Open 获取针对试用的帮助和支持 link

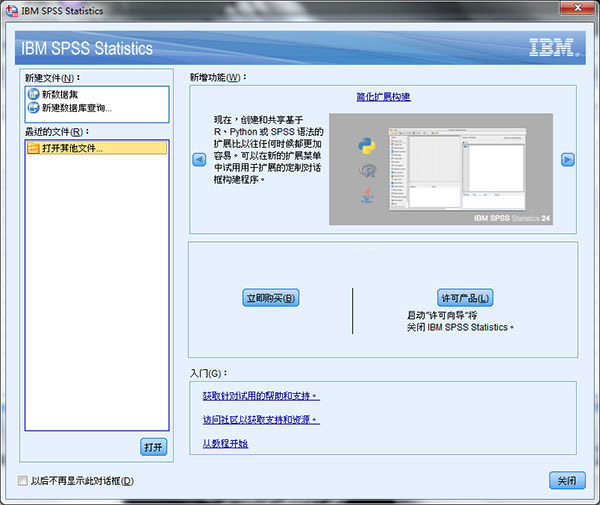pyautogui.click(x=261, y=396)
